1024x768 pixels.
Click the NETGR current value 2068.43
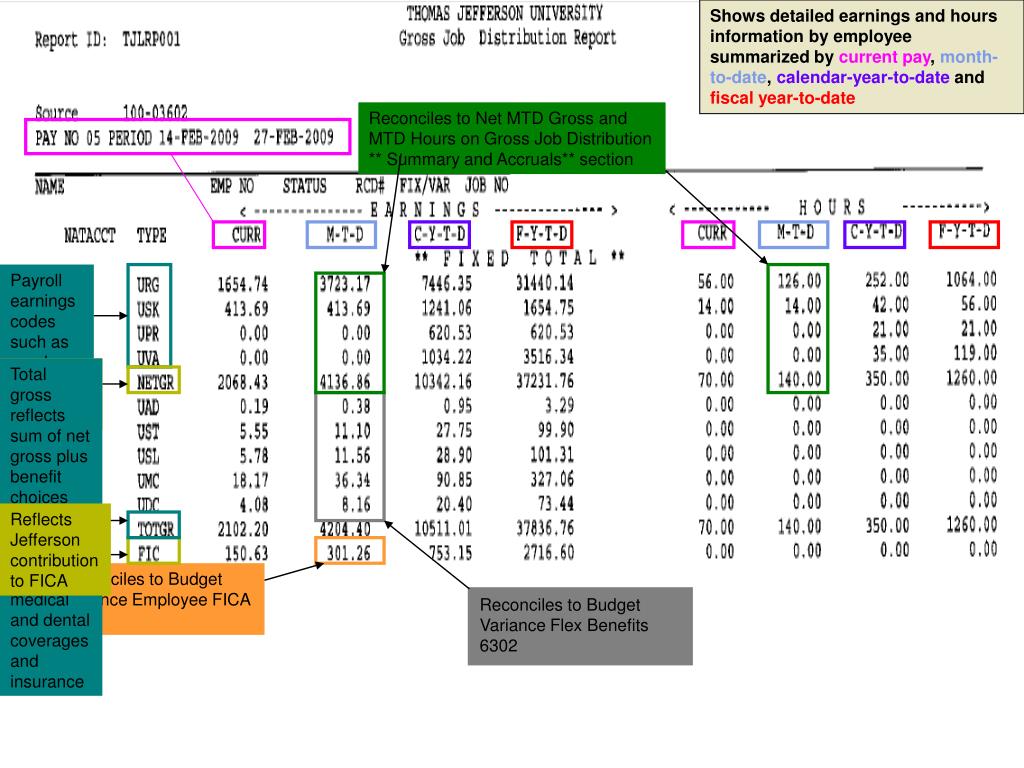pyautogui.click(x=243, y=382)
